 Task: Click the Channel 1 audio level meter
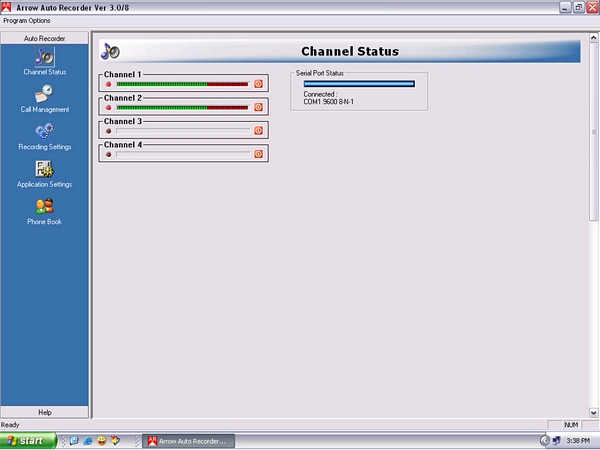(x=183, y=84)
